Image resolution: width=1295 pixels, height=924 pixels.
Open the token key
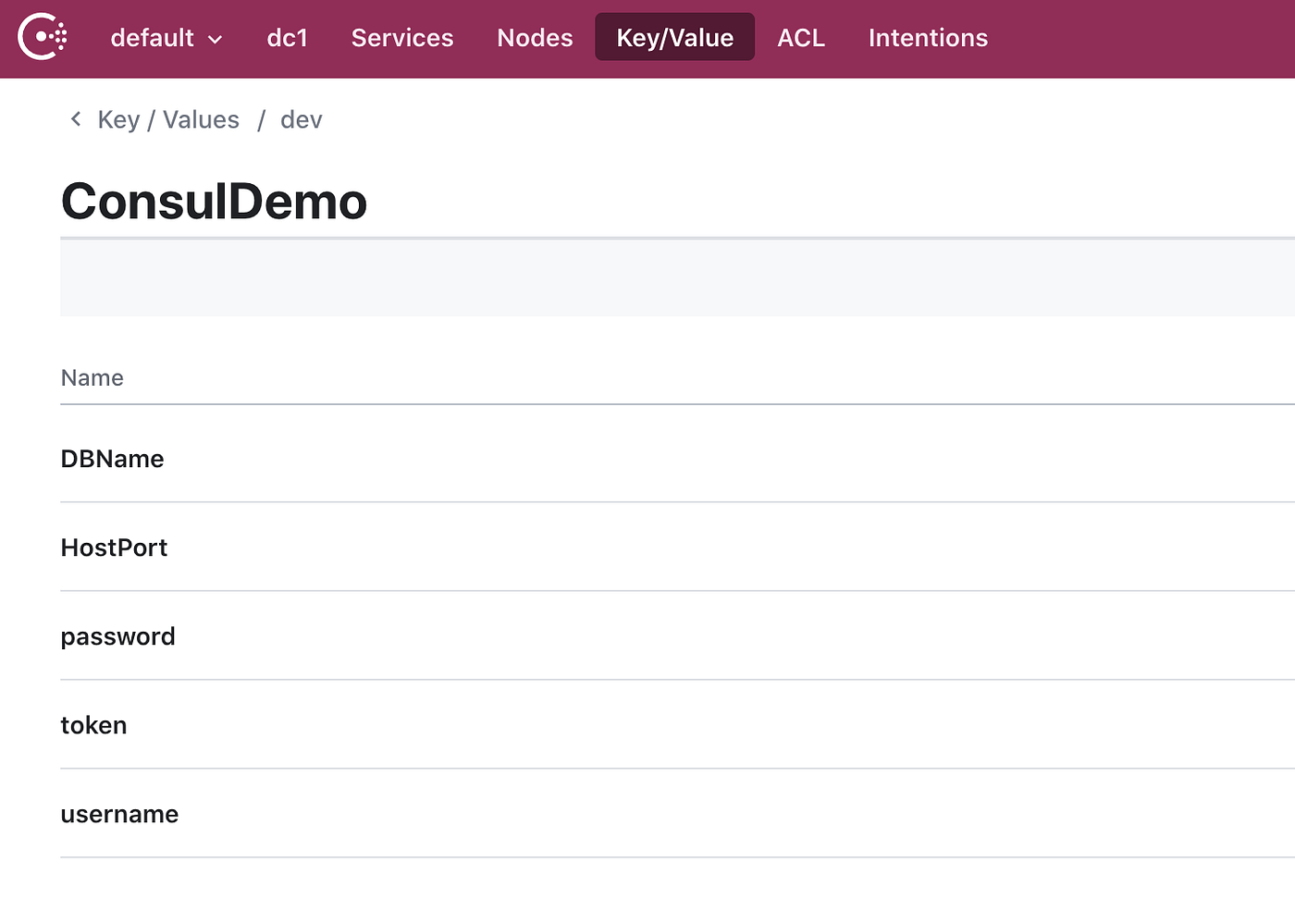93,725
